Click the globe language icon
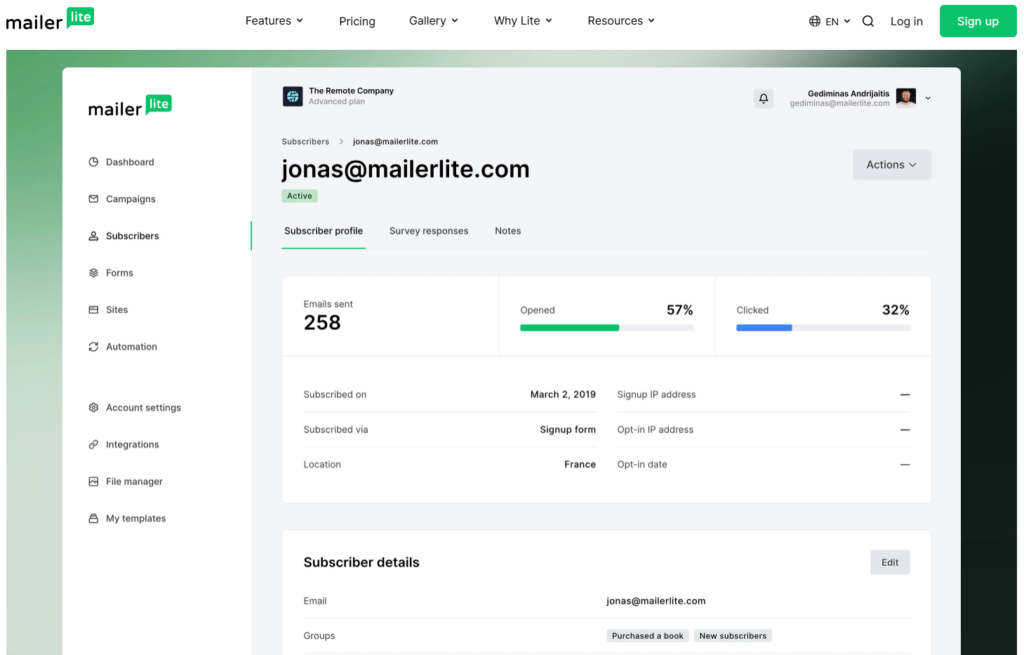The width and height of the screenshot is (1024, 655). coord(814,21)
